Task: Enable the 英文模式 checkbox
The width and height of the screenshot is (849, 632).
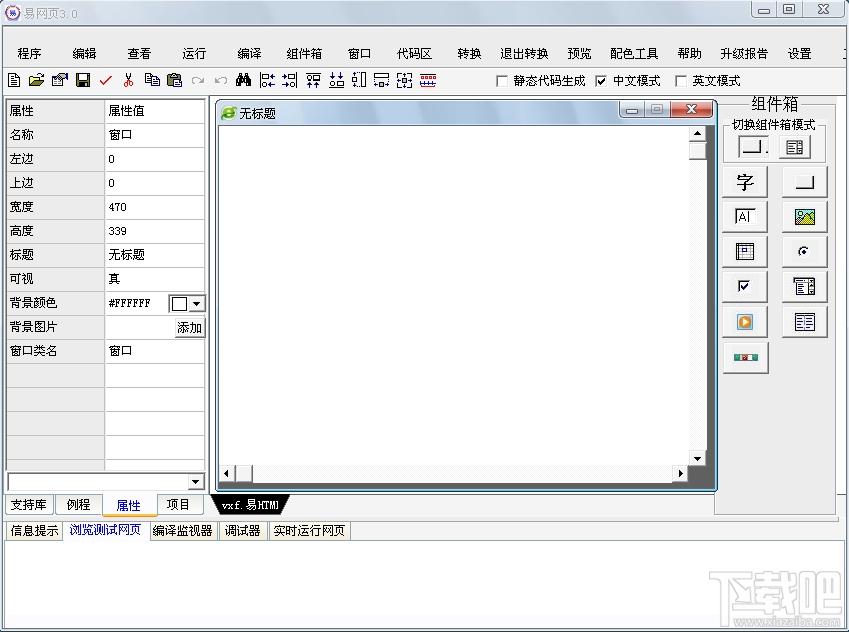Action: 681,81
